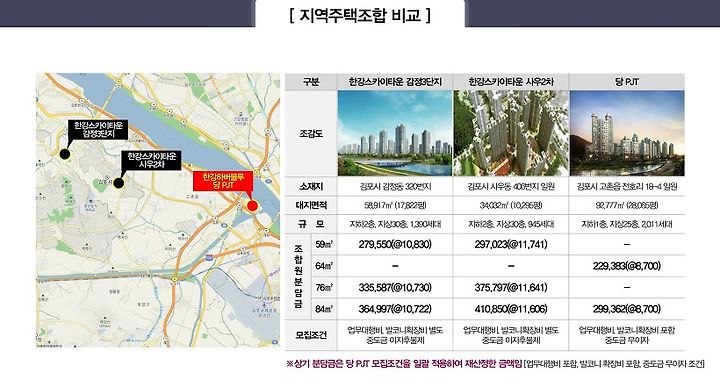Screen dimensions: 720x387
Task: Click the 84㎡ size label
Action: (324, 309)
